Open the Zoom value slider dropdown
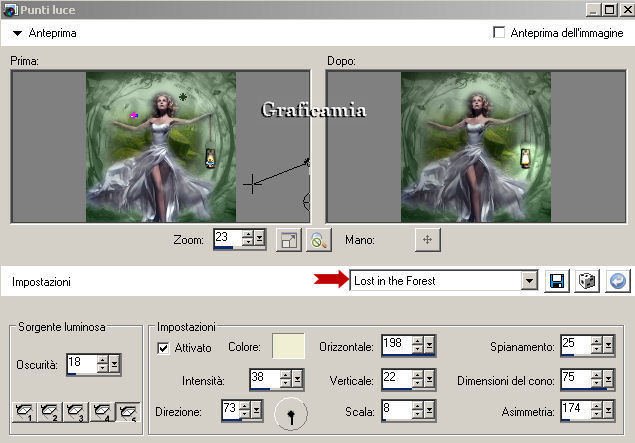 click(259, 238)
